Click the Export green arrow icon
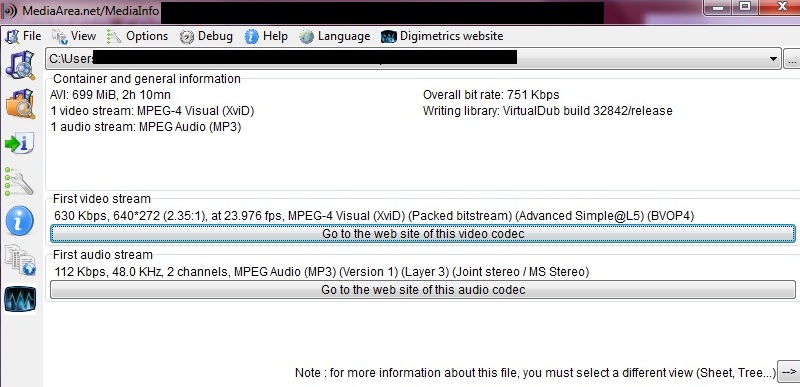The image size is (800, 387). pos(19,143)
